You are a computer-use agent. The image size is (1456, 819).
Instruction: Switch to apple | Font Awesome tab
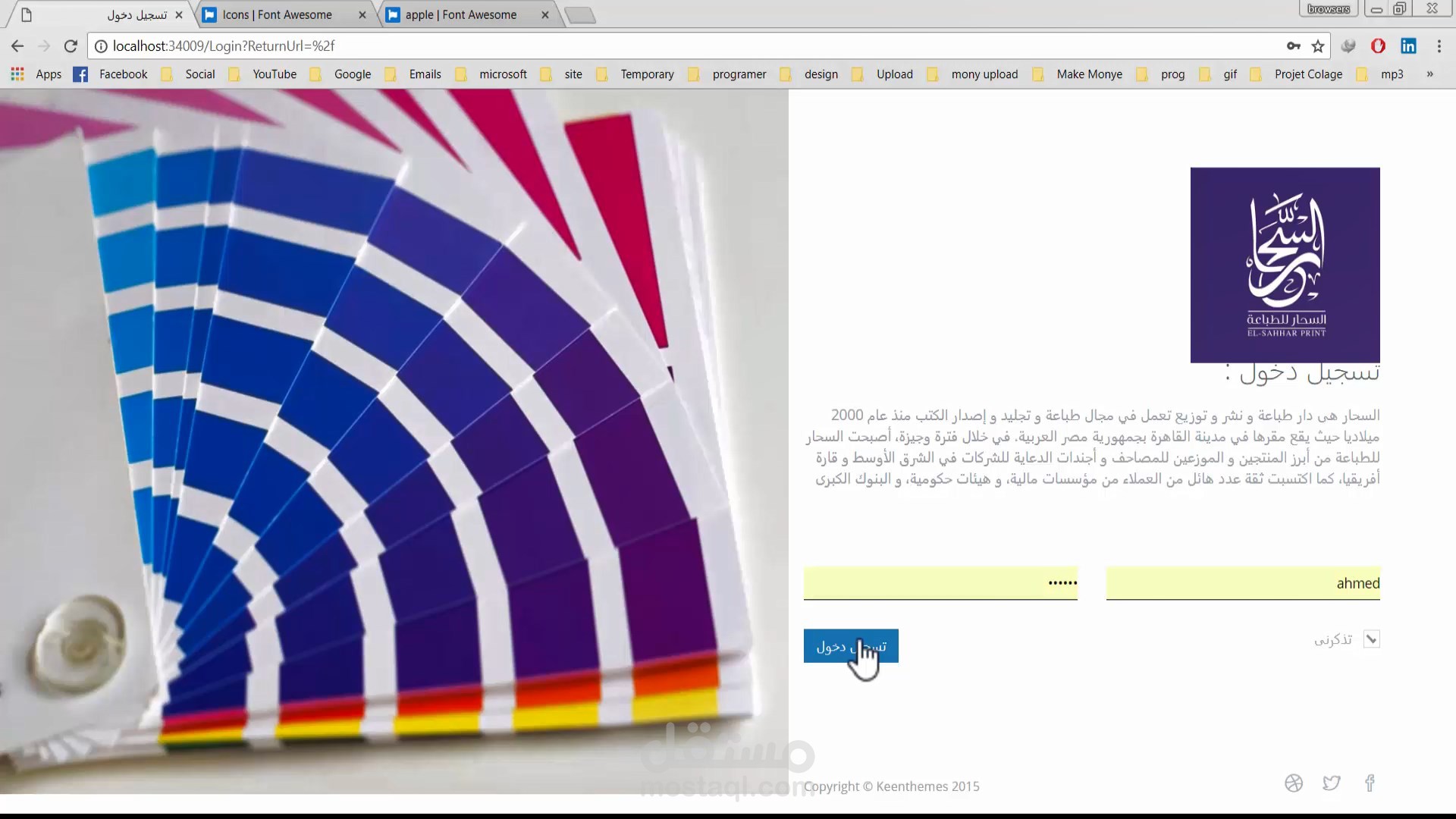(460, 14)
